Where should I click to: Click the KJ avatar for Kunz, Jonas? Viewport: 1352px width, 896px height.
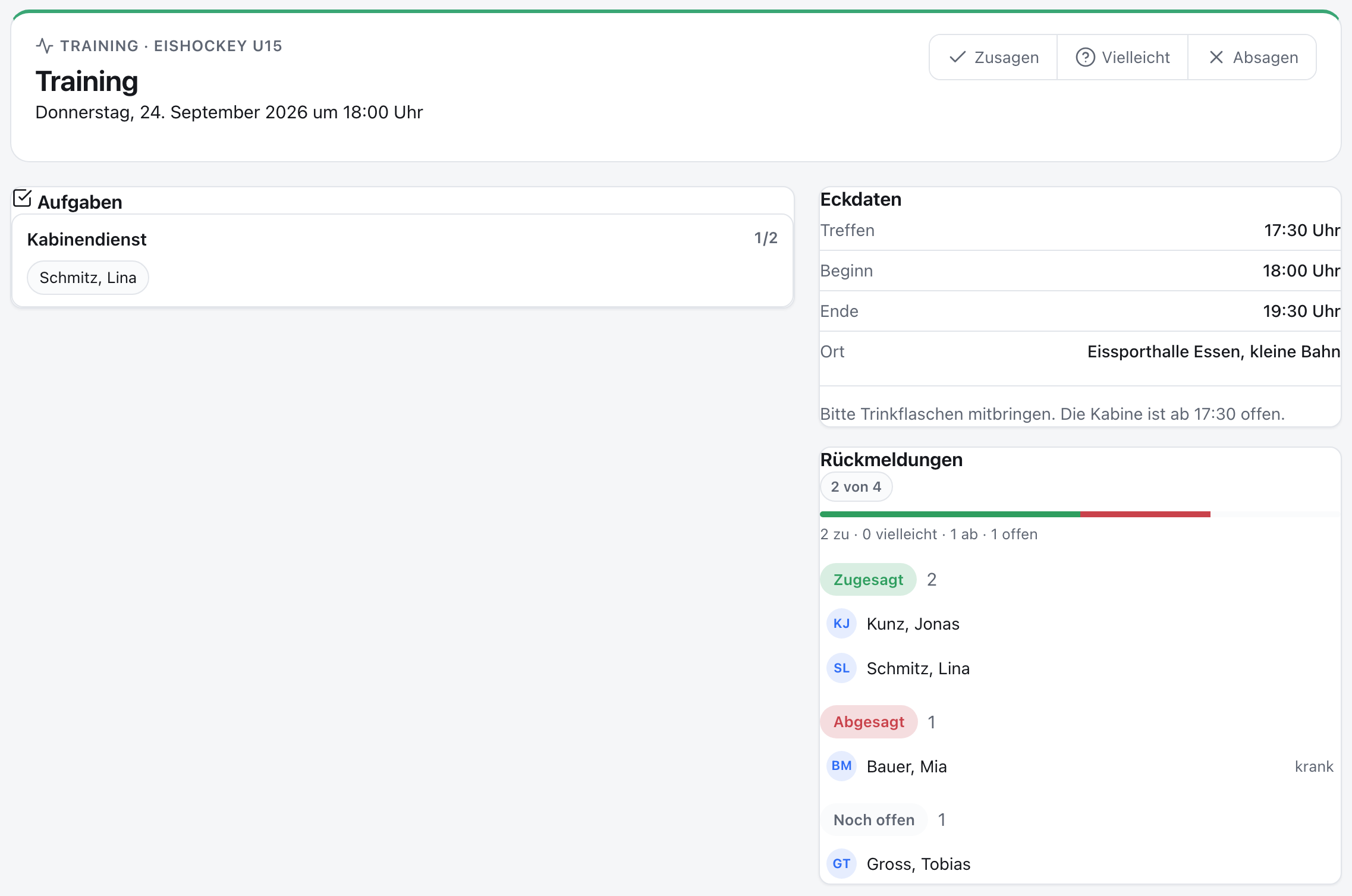point(841,623)
